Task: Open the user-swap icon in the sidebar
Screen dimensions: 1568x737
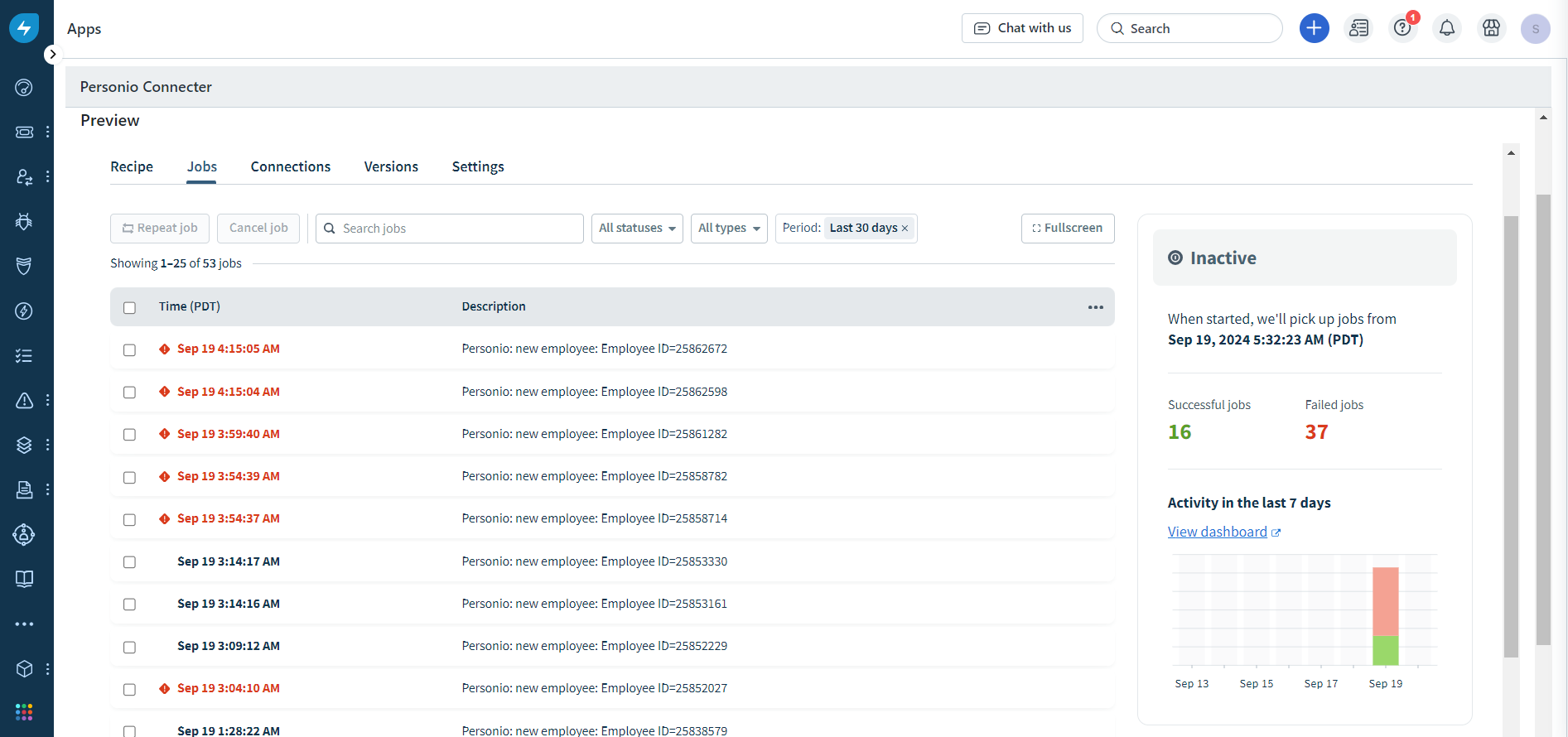Action: pos(24,176)
